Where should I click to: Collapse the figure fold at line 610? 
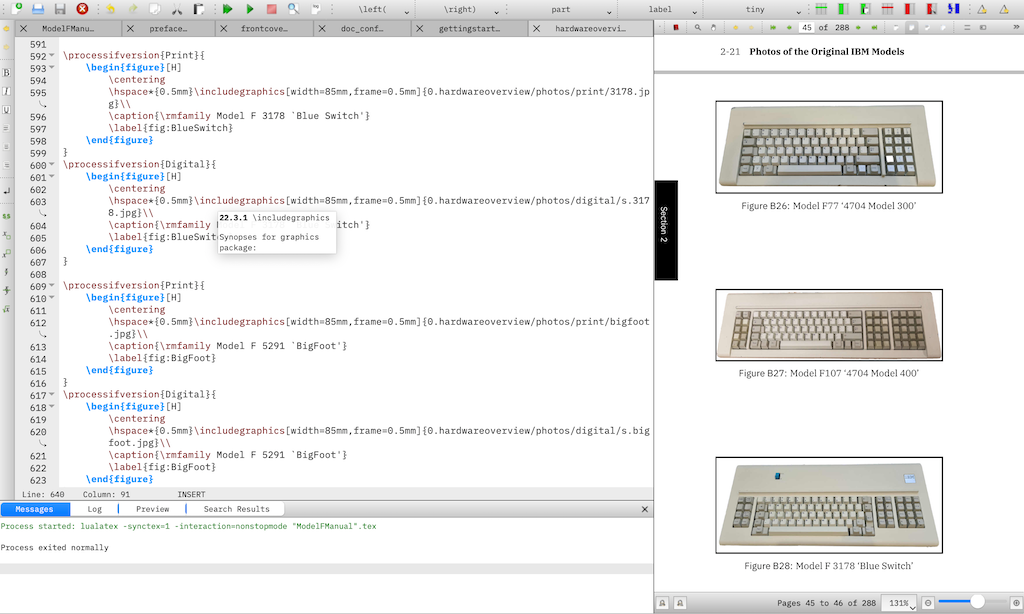click(x=52, y=298)
